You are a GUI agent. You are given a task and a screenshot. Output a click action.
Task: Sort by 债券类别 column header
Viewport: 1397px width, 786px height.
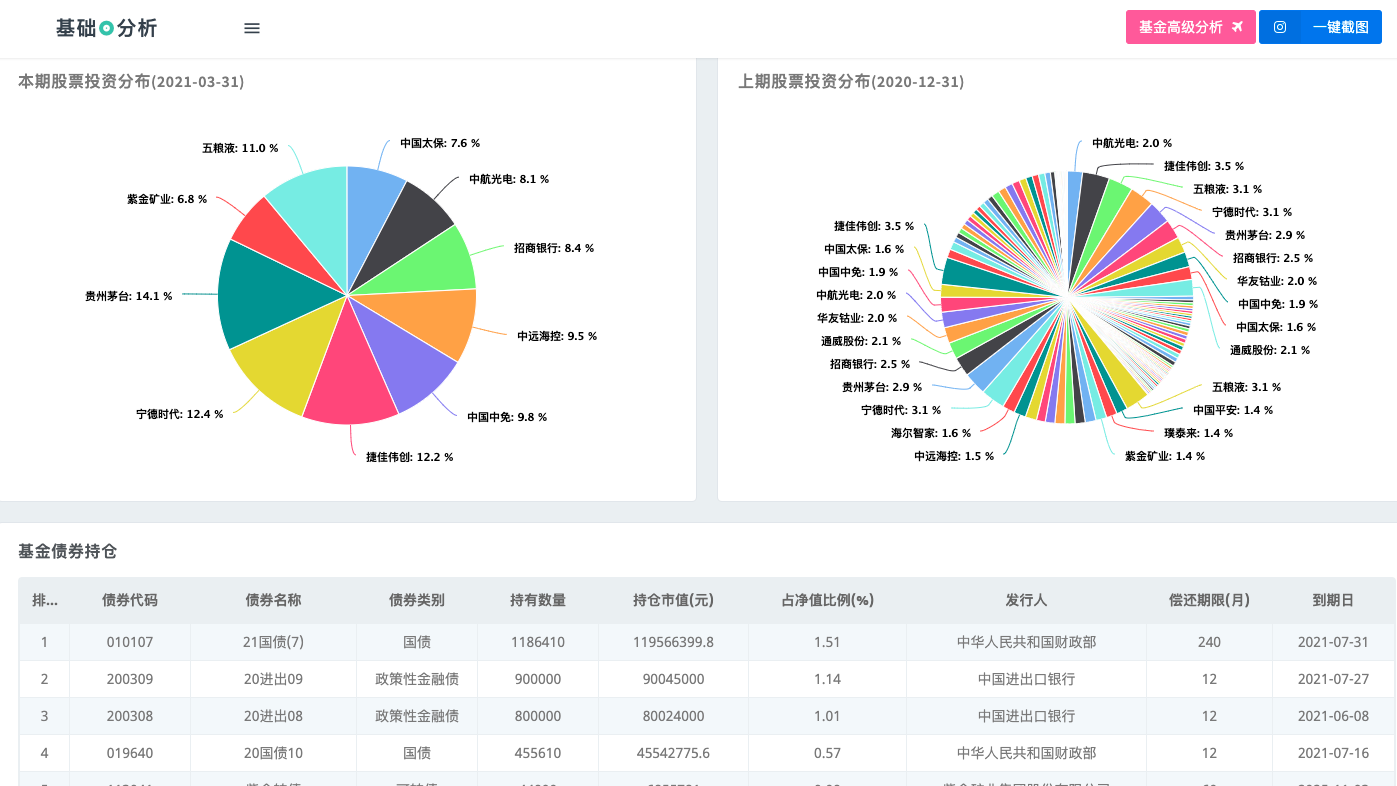click(417, 600)
